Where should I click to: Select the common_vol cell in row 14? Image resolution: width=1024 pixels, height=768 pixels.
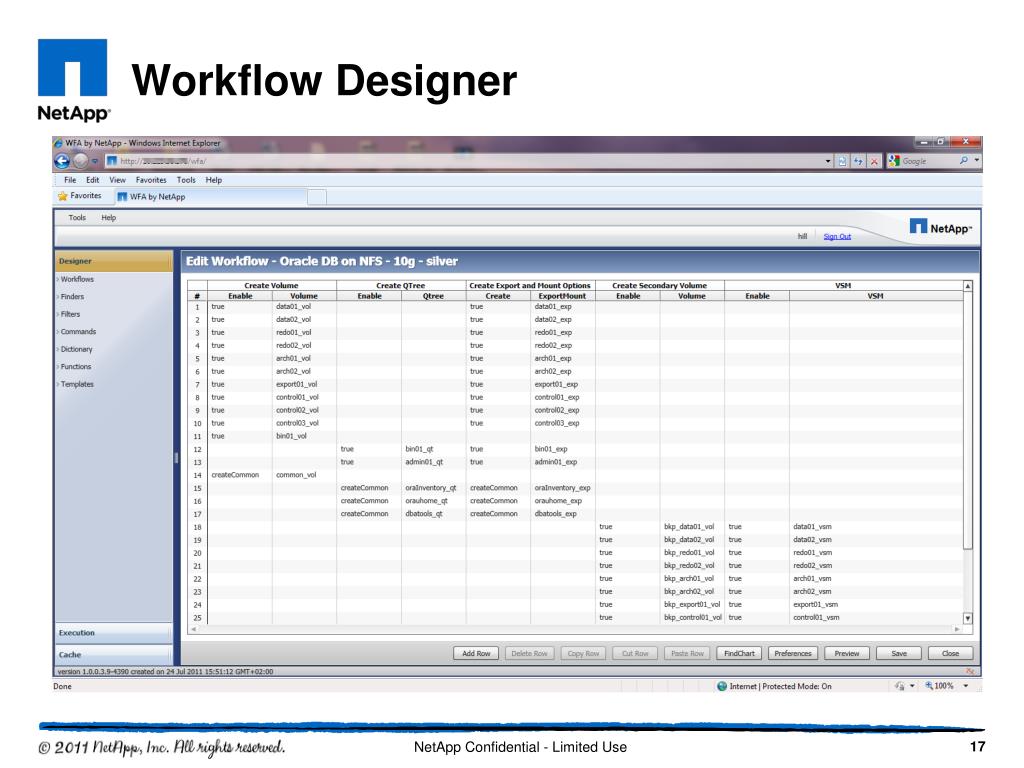point(304,475)
